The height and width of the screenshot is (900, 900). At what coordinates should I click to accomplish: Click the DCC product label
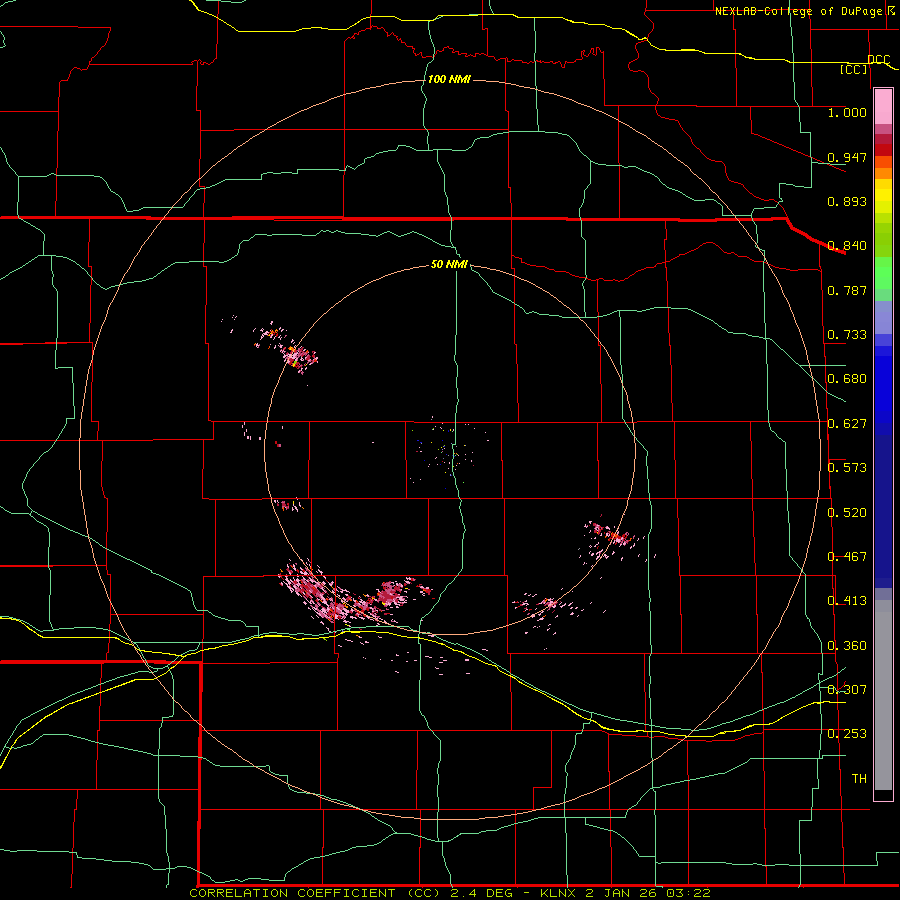[x=878, y=59]
